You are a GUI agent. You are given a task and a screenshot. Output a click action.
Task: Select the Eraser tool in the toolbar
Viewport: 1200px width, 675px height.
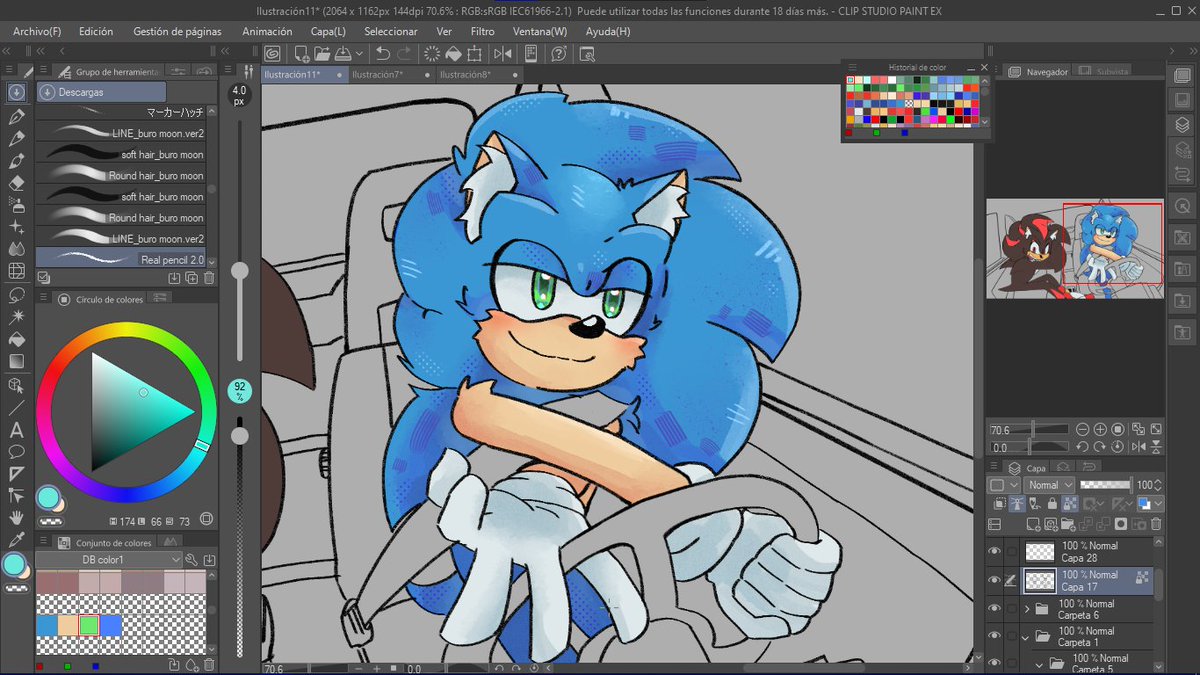pyautogui.click(x=16, y=183)
